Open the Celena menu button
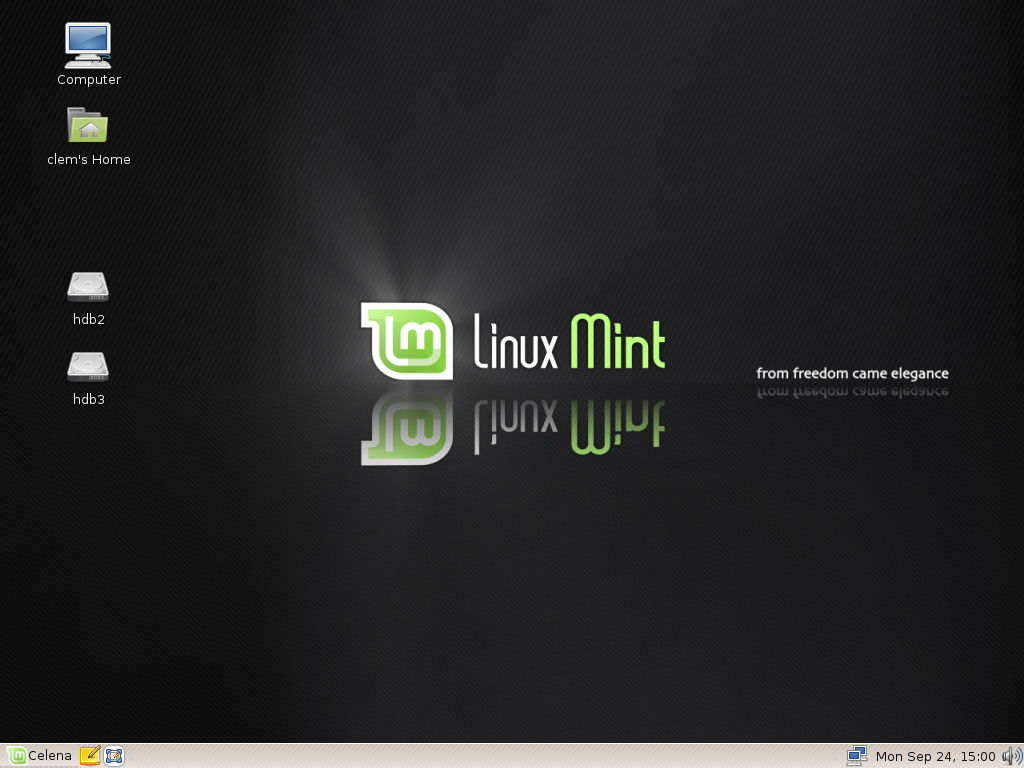The height and width of the screenshot is (768, 1024). click(x=50, y=756)
